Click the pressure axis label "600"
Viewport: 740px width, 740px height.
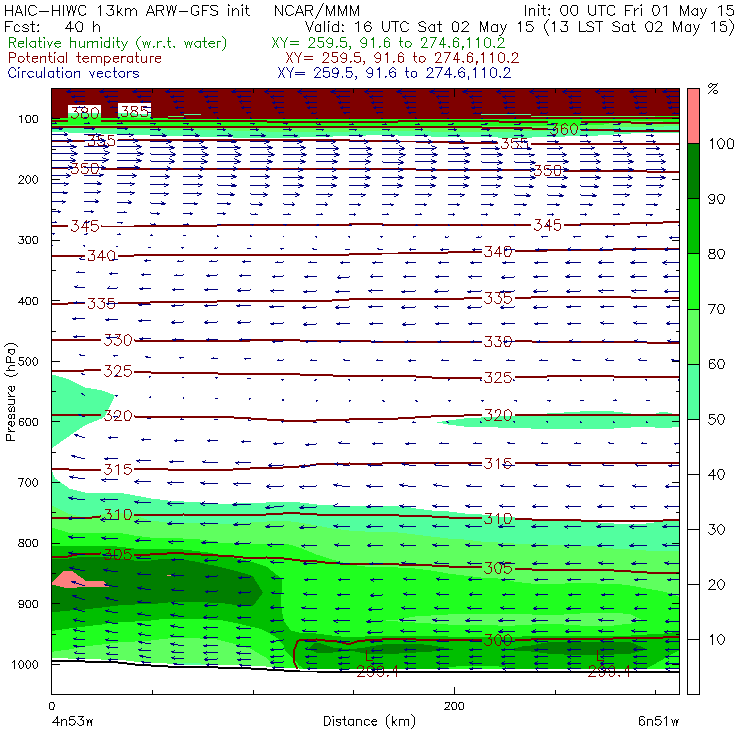tap(28, 422)
